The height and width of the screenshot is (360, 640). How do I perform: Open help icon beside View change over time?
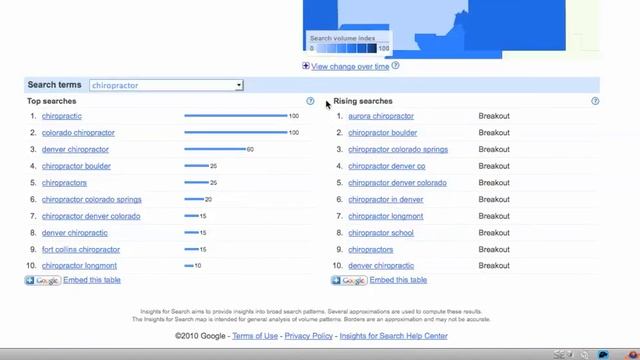click(396, 65)
